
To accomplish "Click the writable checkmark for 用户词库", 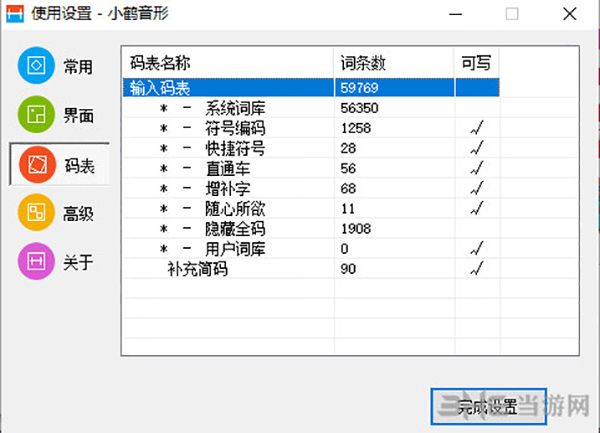I will [477, 249].
